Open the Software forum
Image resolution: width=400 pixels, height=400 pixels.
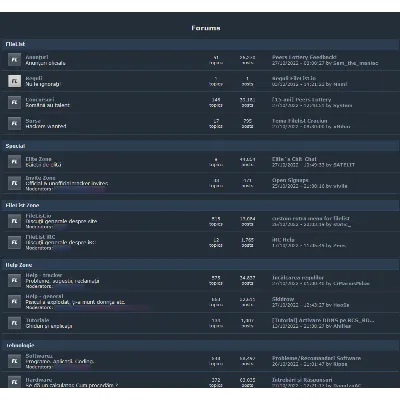(39, 356)
